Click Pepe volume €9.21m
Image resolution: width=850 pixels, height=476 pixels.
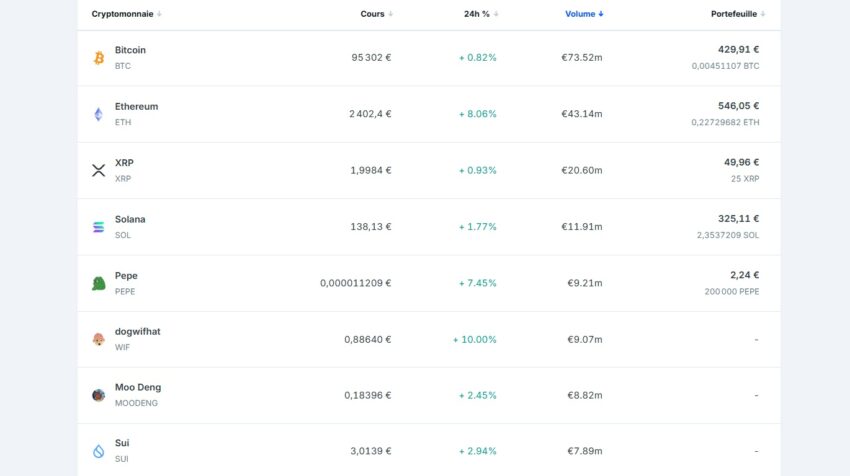585,283
